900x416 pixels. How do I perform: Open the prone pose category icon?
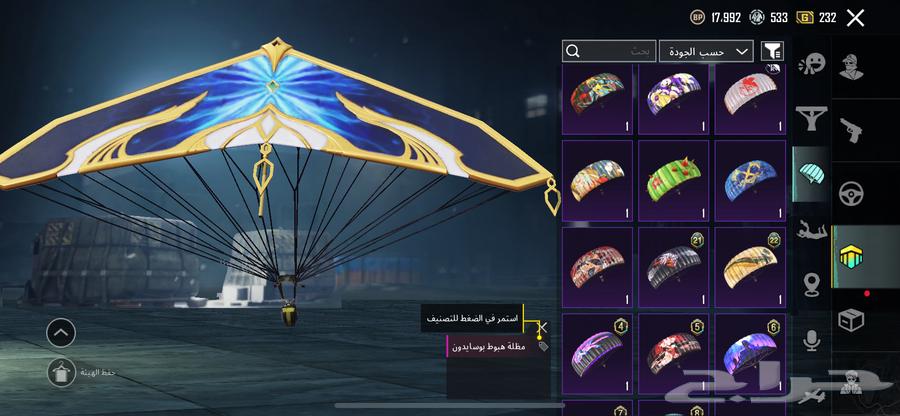811,231
